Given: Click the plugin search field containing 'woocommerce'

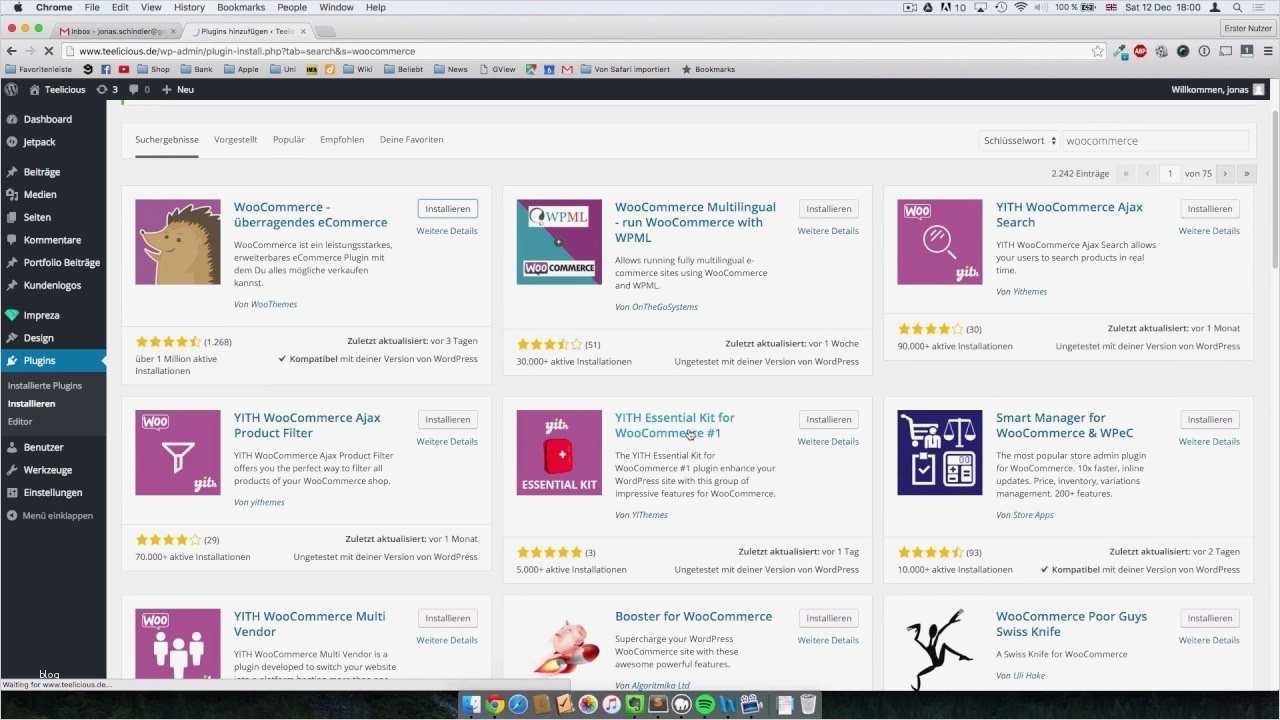Looking at the screenshot, I should click(1155, 141).
